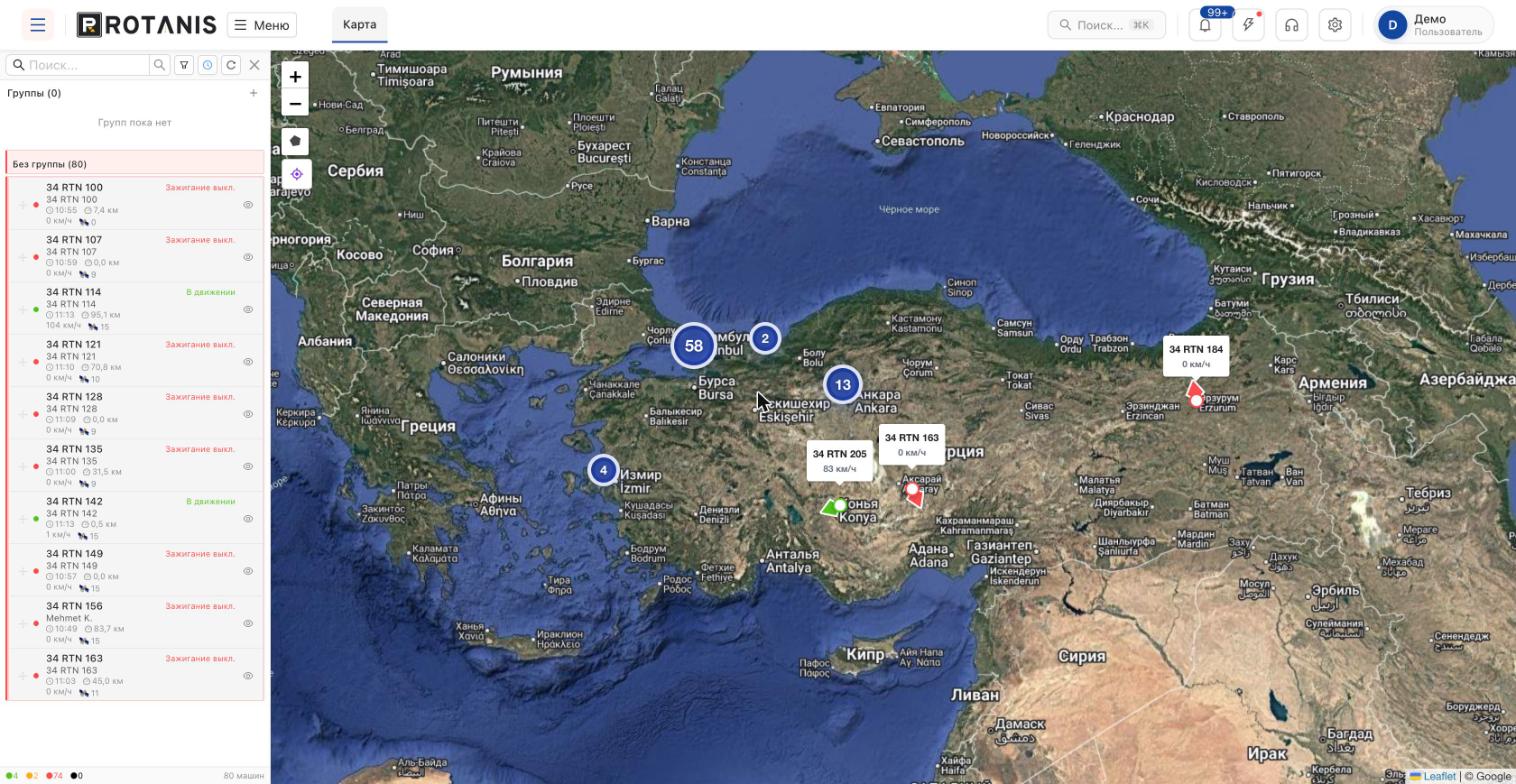Click the 34 RTN 184 map label
1516x784 pixels.
pyautogui.click(x=1195, y=356)
